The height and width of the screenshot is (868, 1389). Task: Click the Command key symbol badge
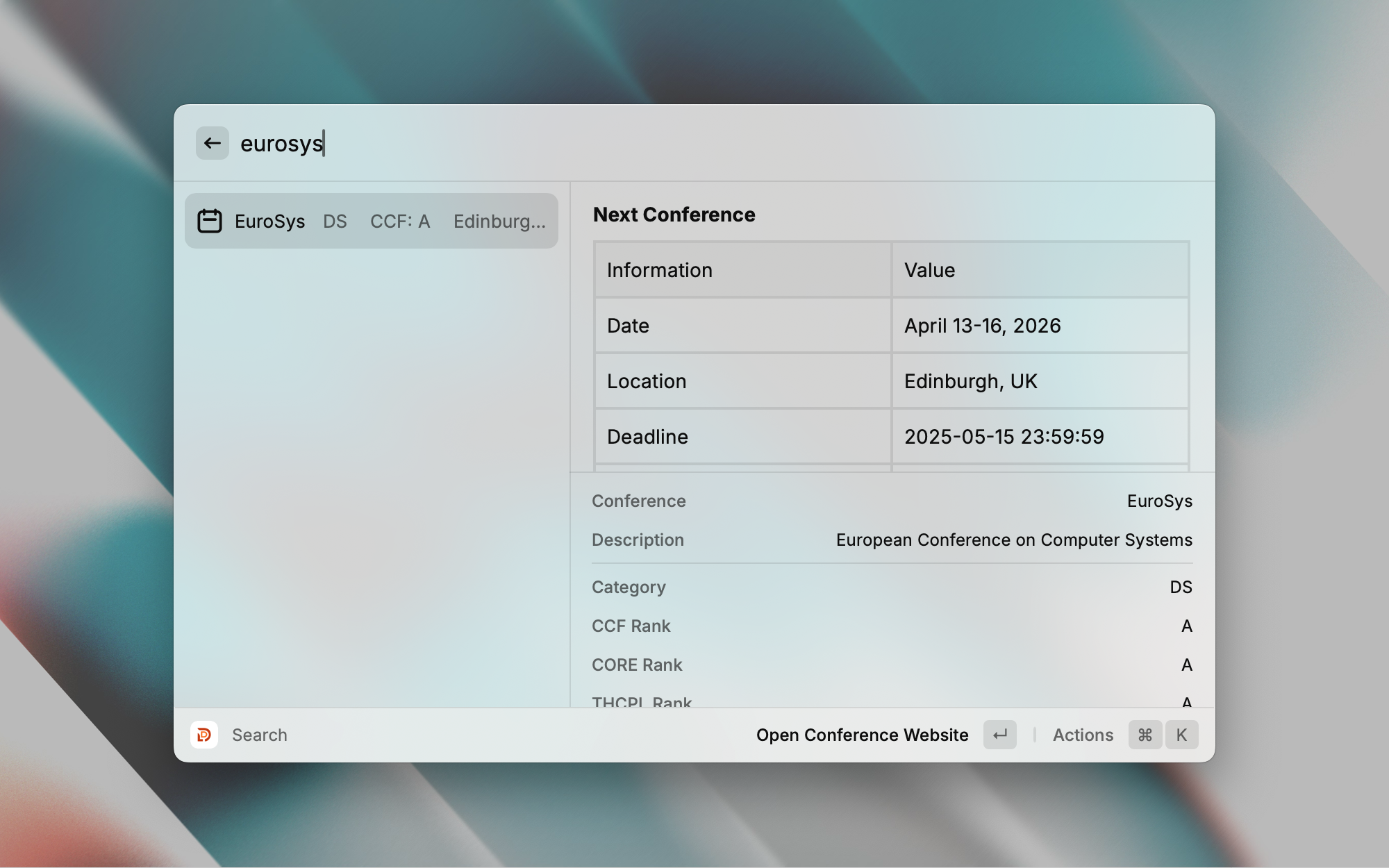click(x=1145, y=735)
